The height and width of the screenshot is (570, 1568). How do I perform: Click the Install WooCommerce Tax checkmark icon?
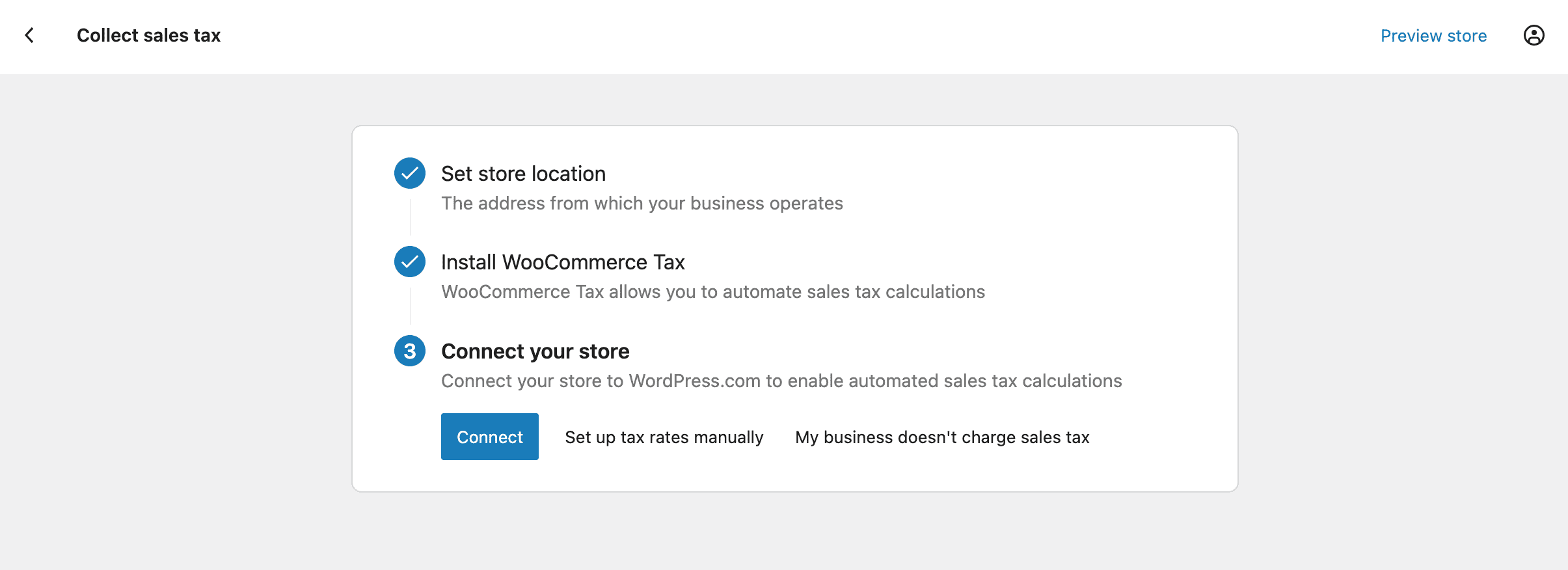point(410,262)
